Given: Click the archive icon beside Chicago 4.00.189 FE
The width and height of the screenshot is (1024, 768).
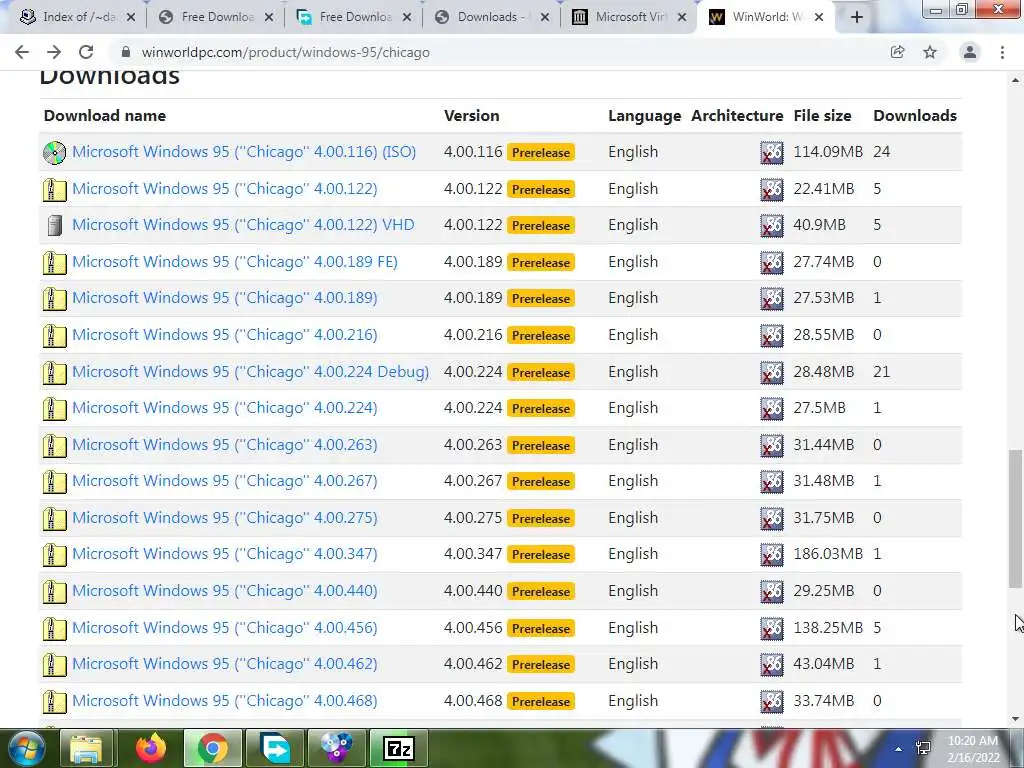Looking at the screenshot, I should coord(54,263).
